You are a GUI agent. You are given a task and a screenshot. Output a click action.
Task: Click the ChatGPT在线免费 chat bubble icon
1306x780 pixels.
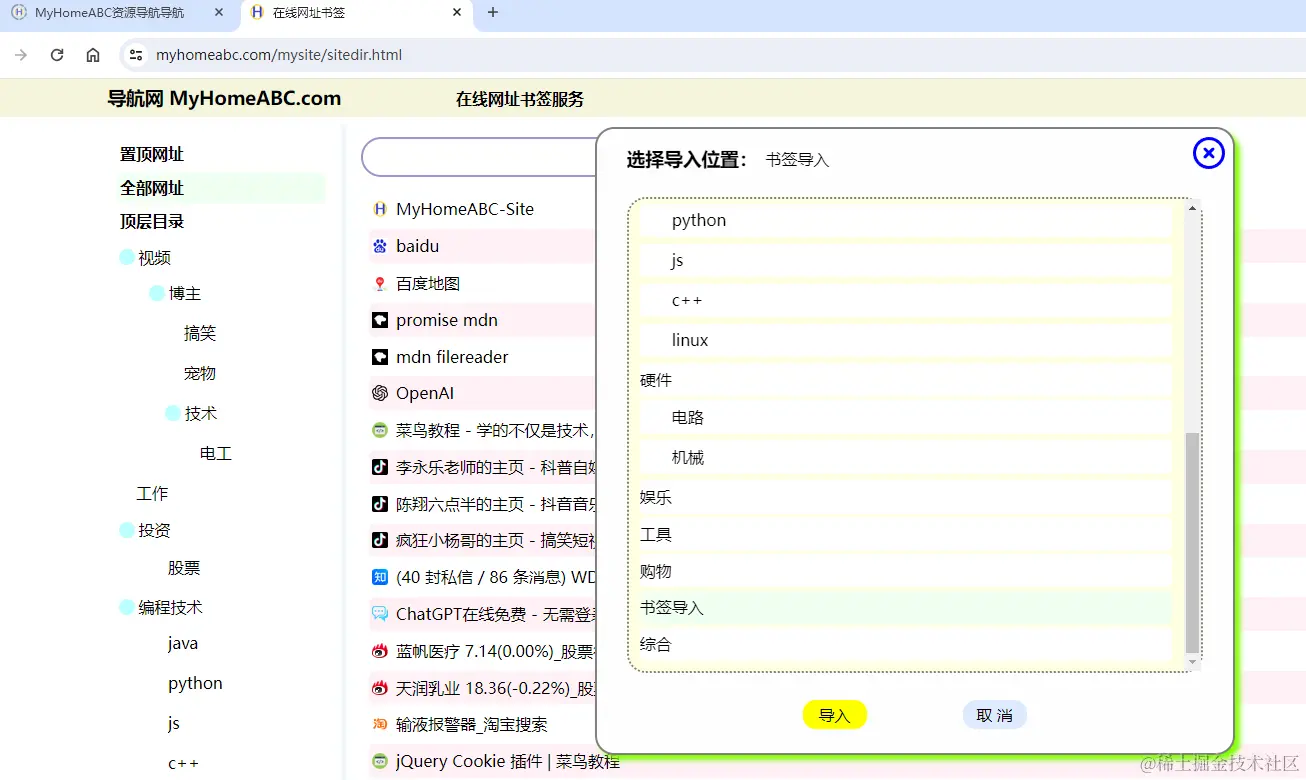point(379,613)
